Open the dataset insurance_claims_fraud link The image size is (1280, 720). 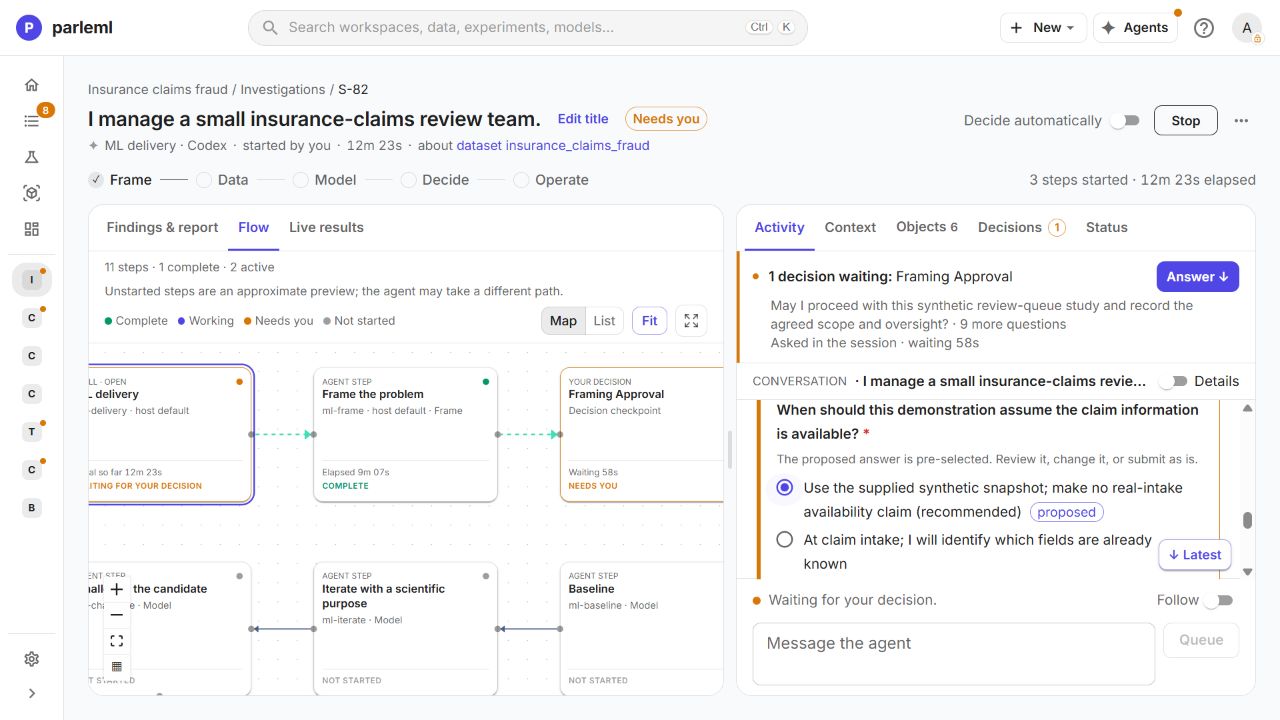(553, 146)
